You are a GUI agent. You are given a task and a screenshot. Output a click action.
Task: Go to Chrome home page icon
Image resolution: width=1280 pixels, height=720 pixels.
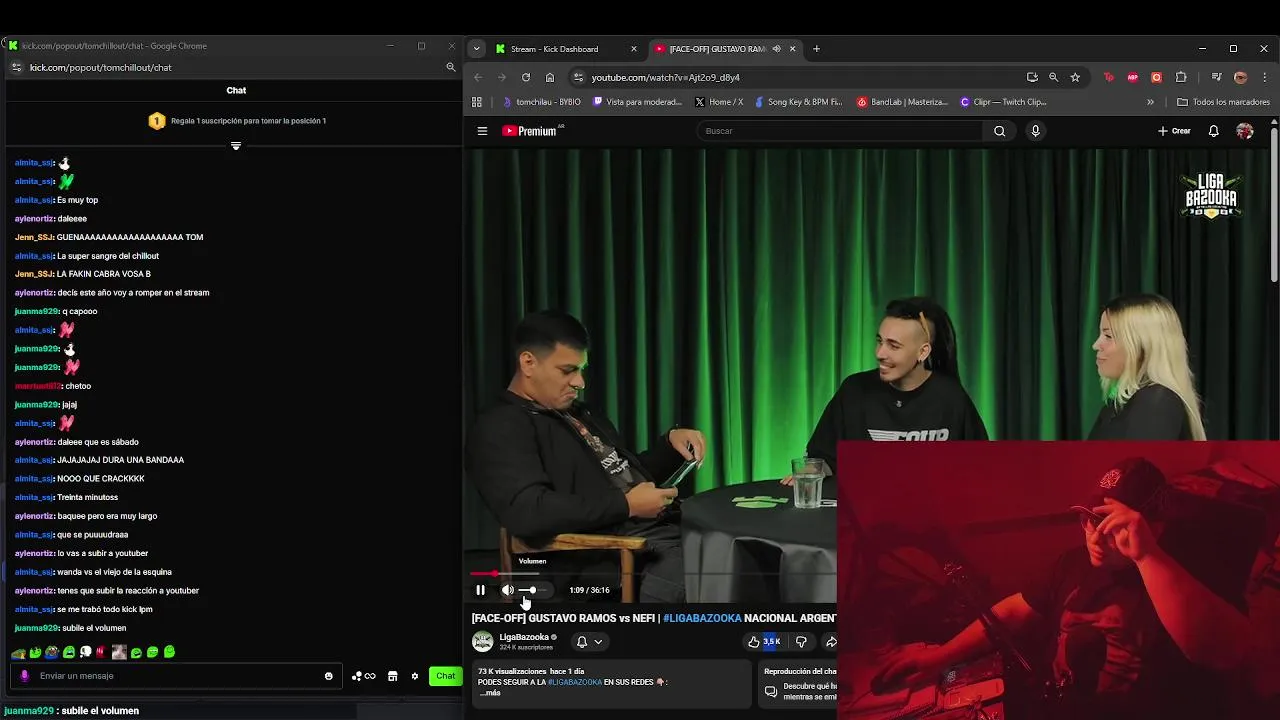click(550, 77)
